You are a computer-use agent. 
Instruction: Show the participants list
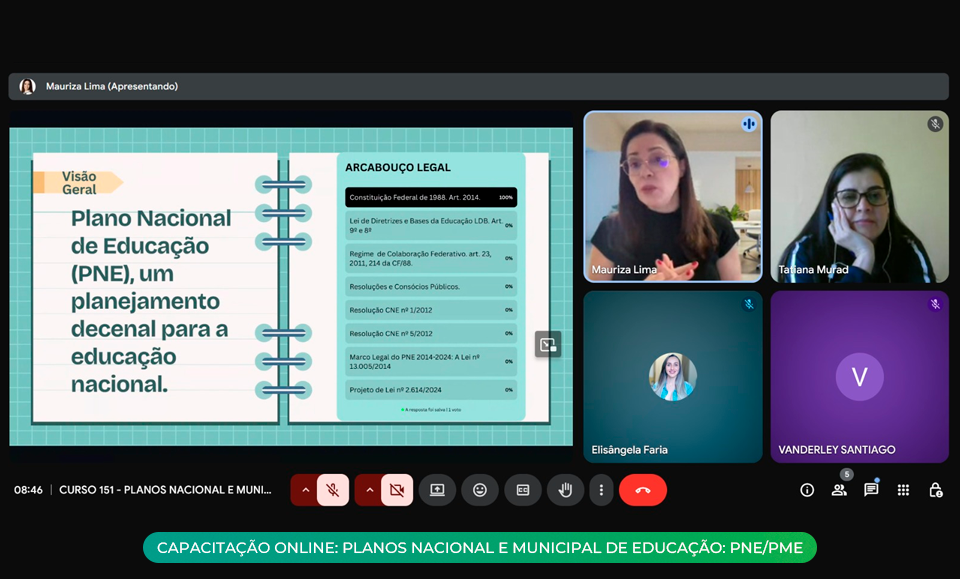tap(839, 490)
